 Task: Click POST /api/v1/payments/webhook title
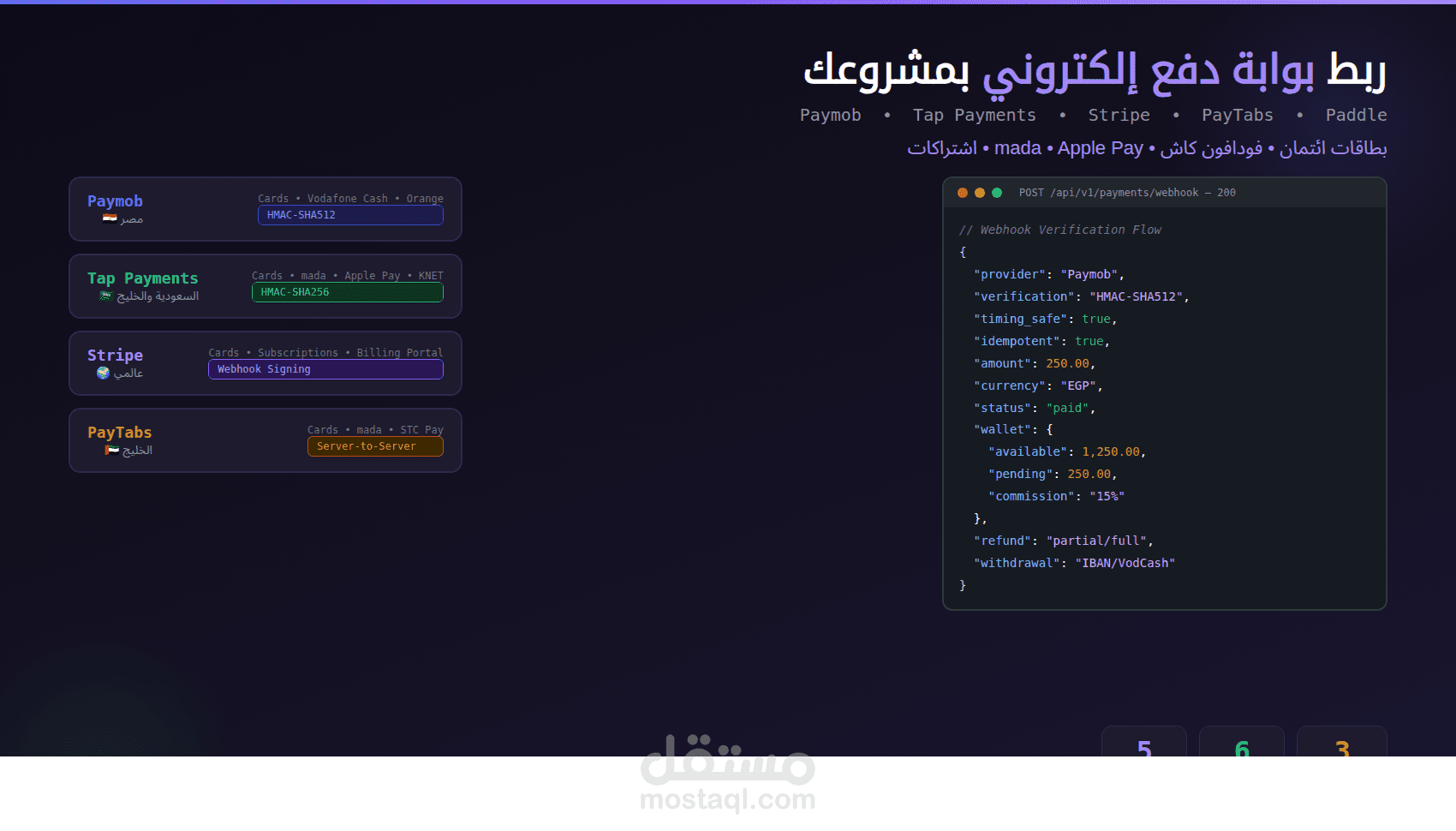(1126, 193)
